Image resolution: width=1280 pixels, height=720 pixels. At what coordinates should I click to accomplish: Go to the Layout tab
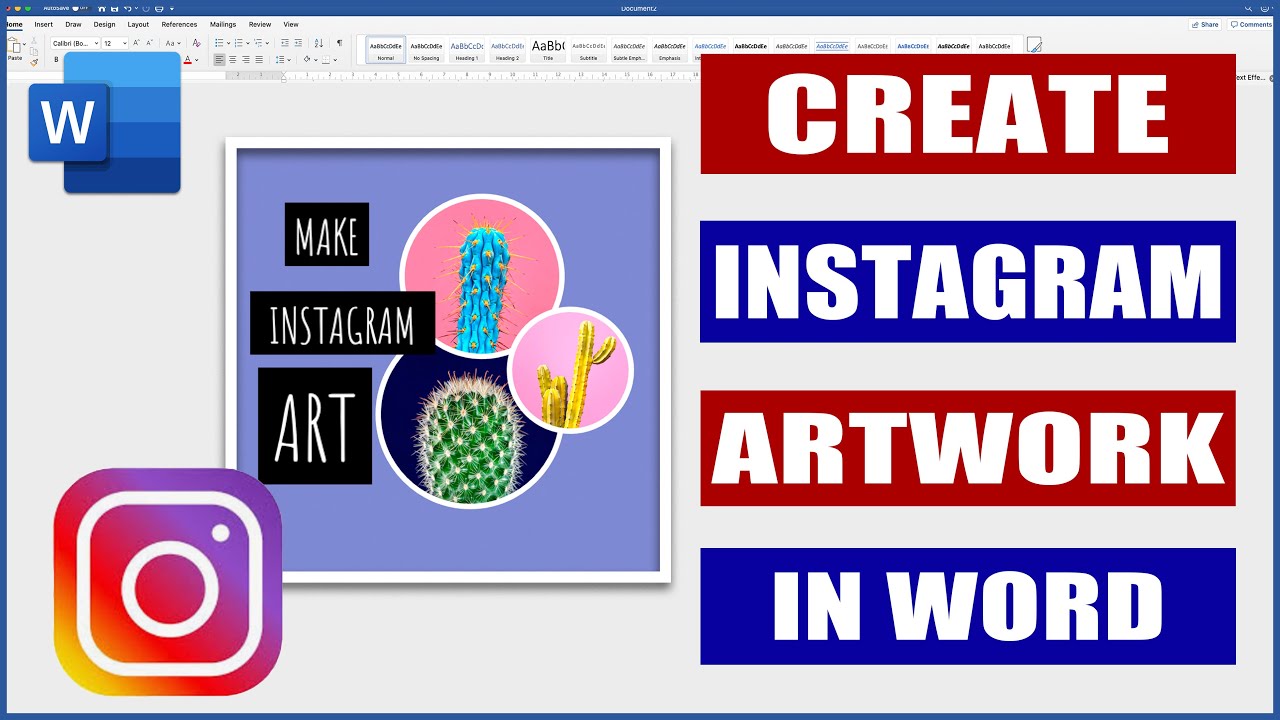[x=138, y=24]
